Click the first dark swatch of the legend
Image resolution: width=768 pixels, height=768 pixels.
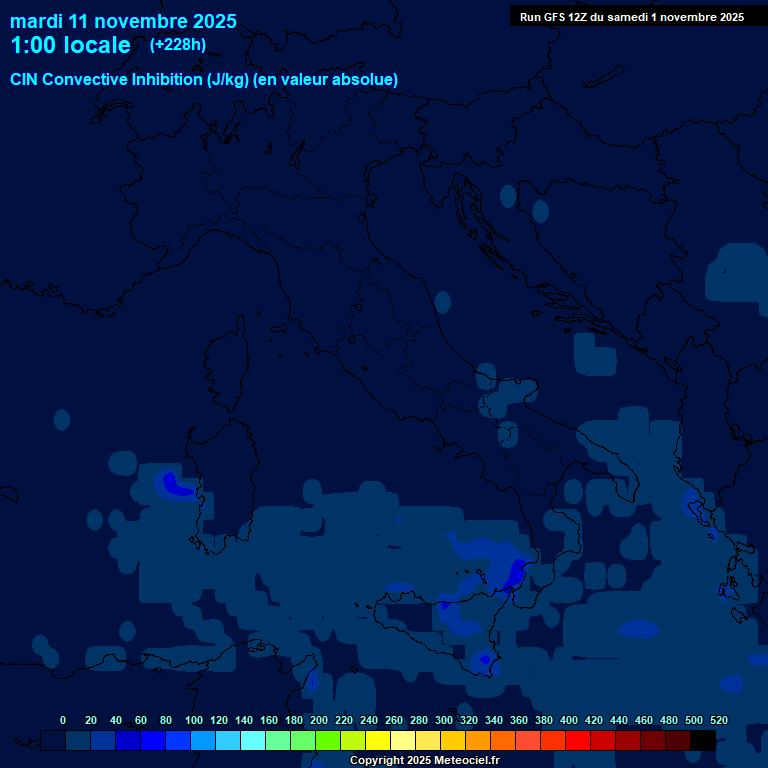pos(53,740)
